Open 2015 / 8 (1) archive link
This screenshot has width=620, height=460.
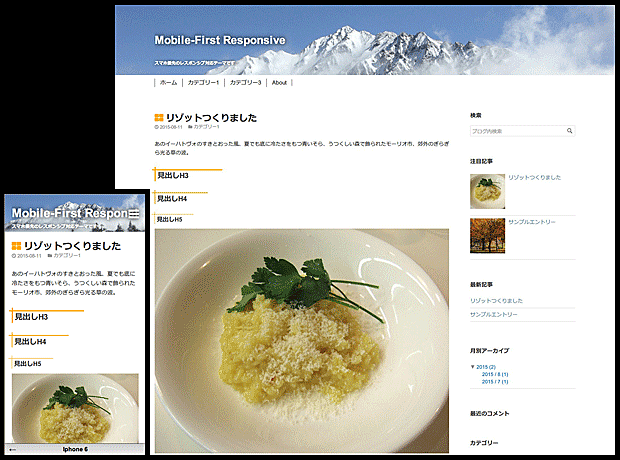coord(495,374)
